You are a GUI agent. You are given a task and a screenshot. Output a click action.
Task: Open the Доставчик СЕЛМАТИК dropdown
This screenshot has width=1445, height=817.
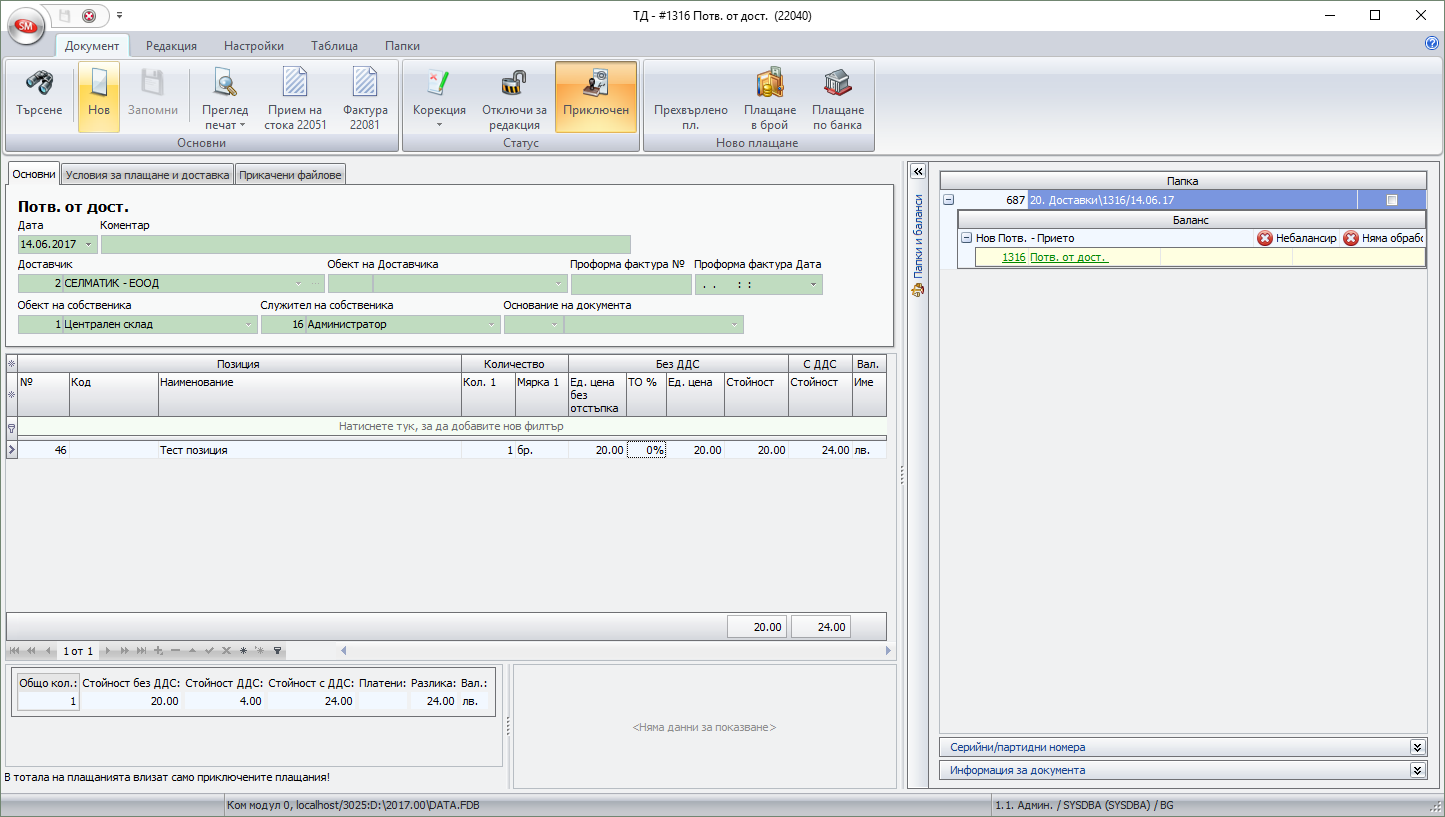pos(299,283)
